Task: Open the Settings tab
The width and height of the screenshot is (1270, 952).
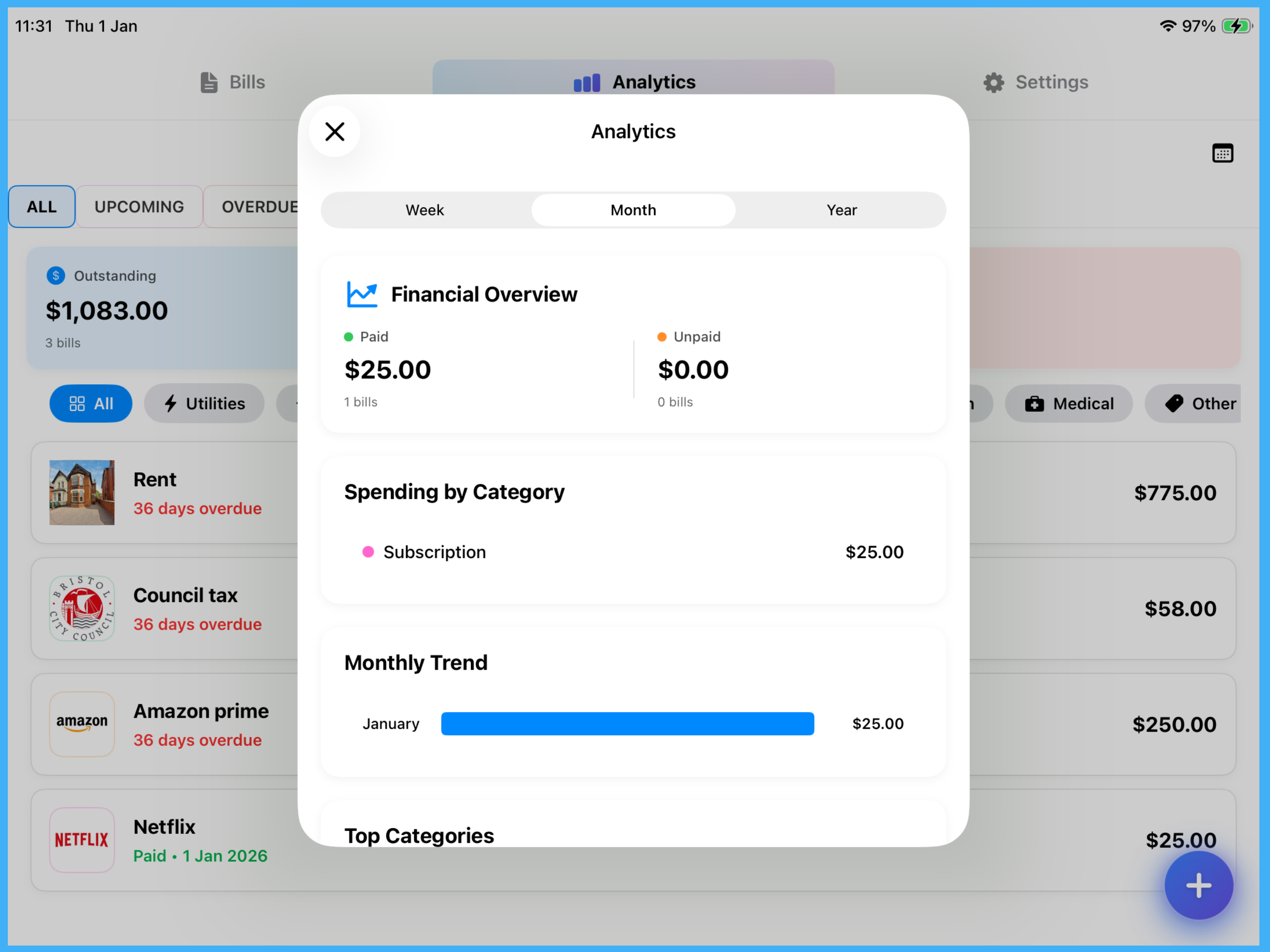Action: click(1035, 82)
